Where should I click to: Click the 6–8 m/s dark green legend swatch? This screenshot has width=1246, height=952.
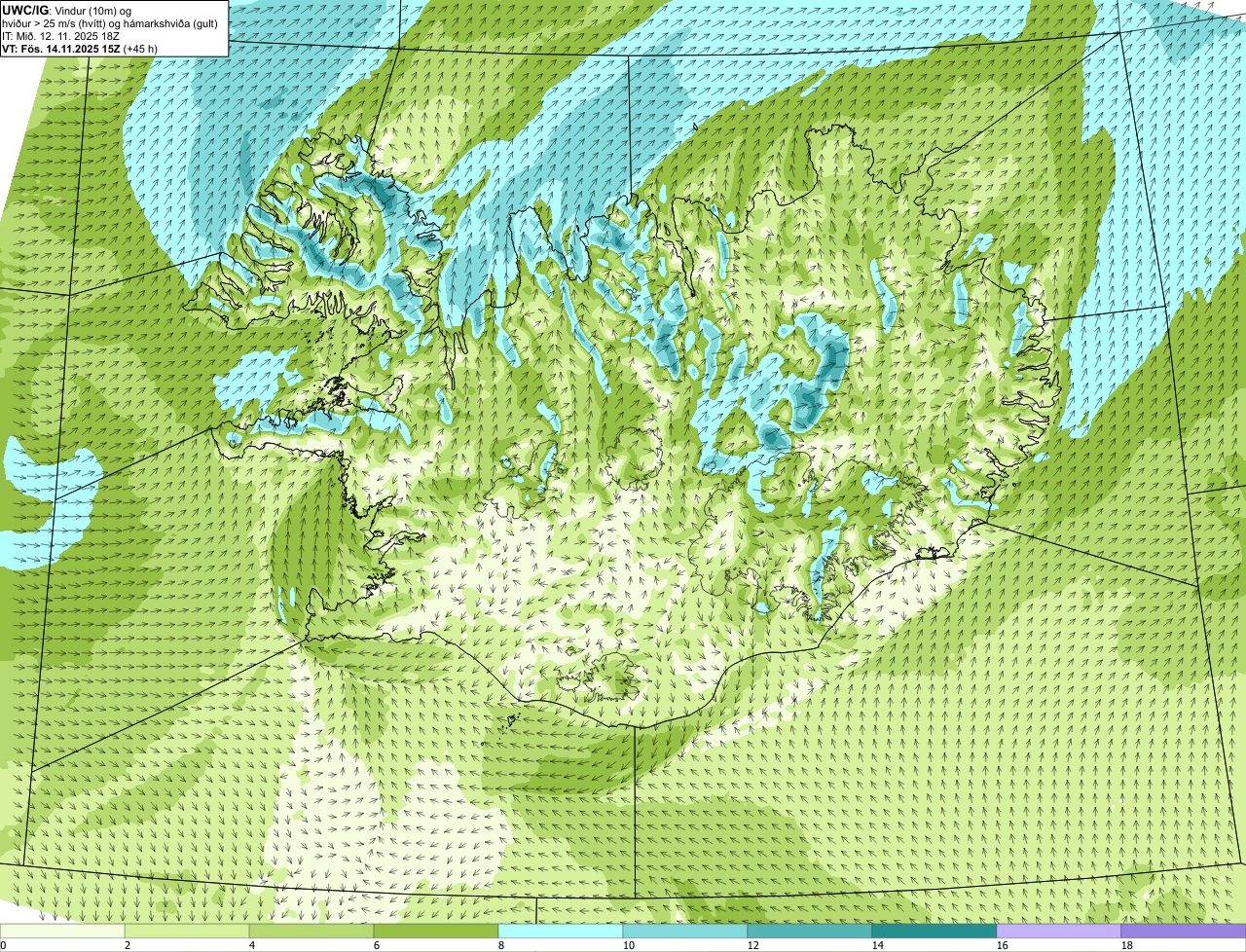436,932
